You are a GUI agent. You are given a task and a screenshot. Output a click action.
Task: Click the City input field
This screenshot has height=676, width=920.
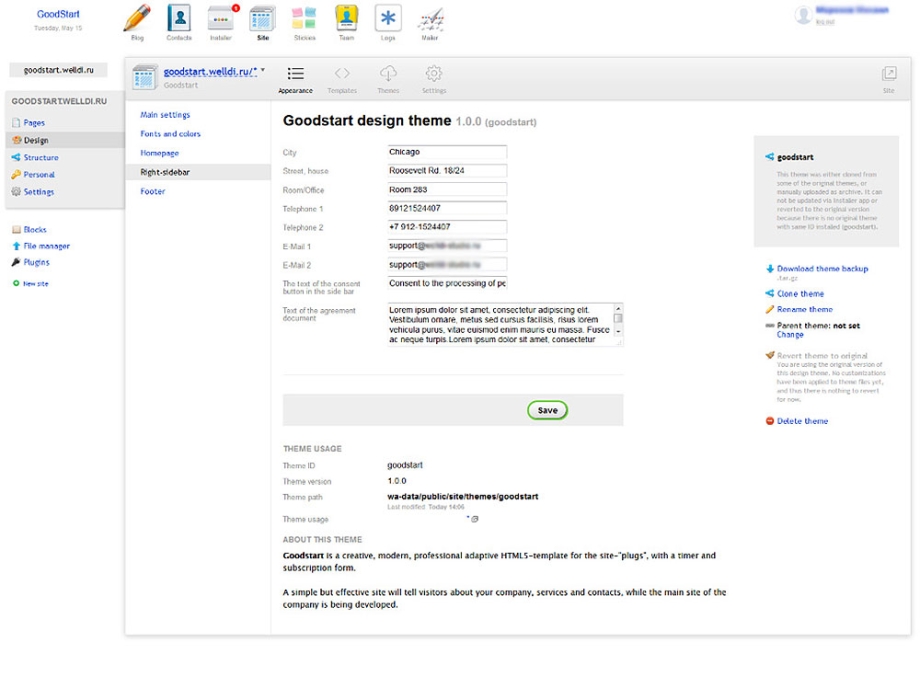[x=447, y=152]
